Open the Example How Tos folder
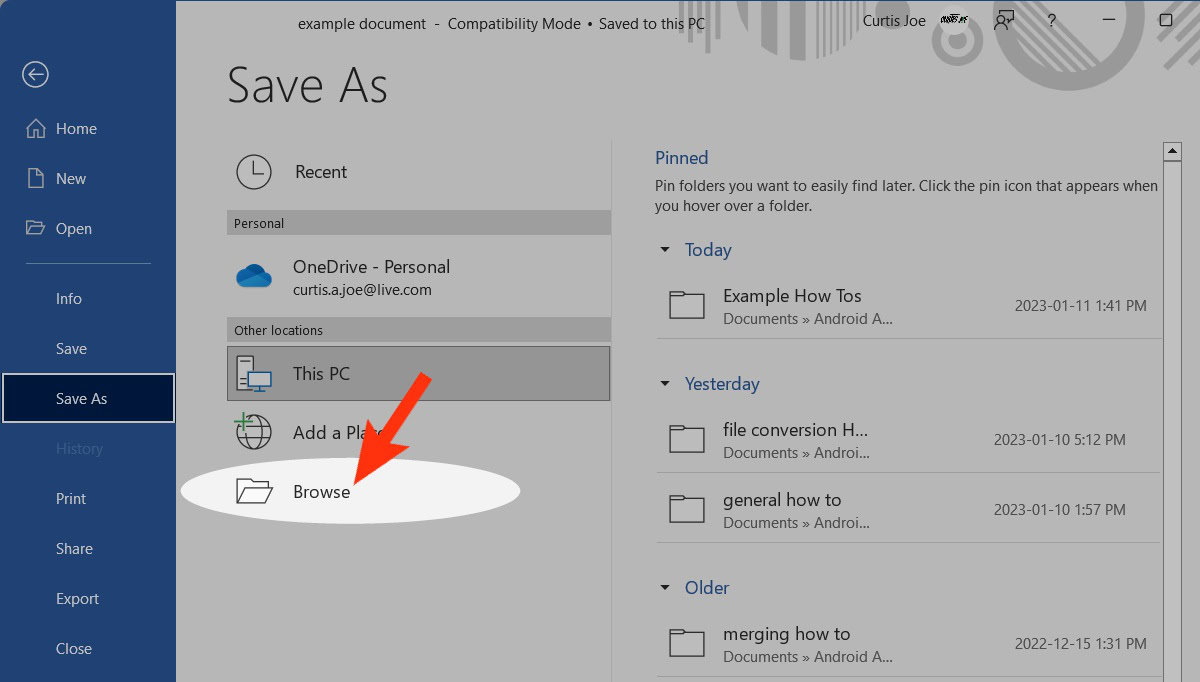The height and width of the screenshot is (682, 1200). 792,296
